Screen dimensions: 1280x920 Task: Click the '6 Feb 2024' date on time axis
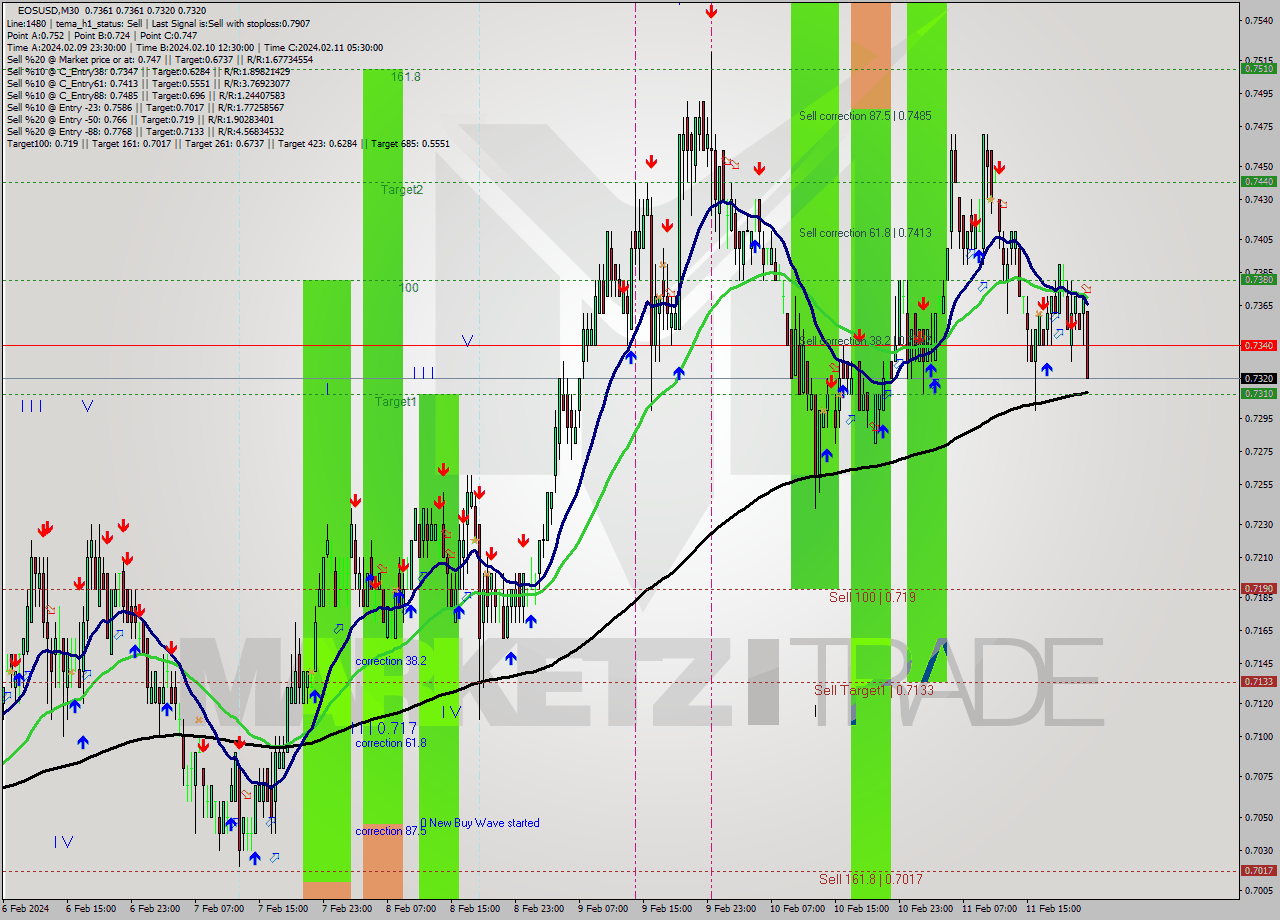pos(27,909)
